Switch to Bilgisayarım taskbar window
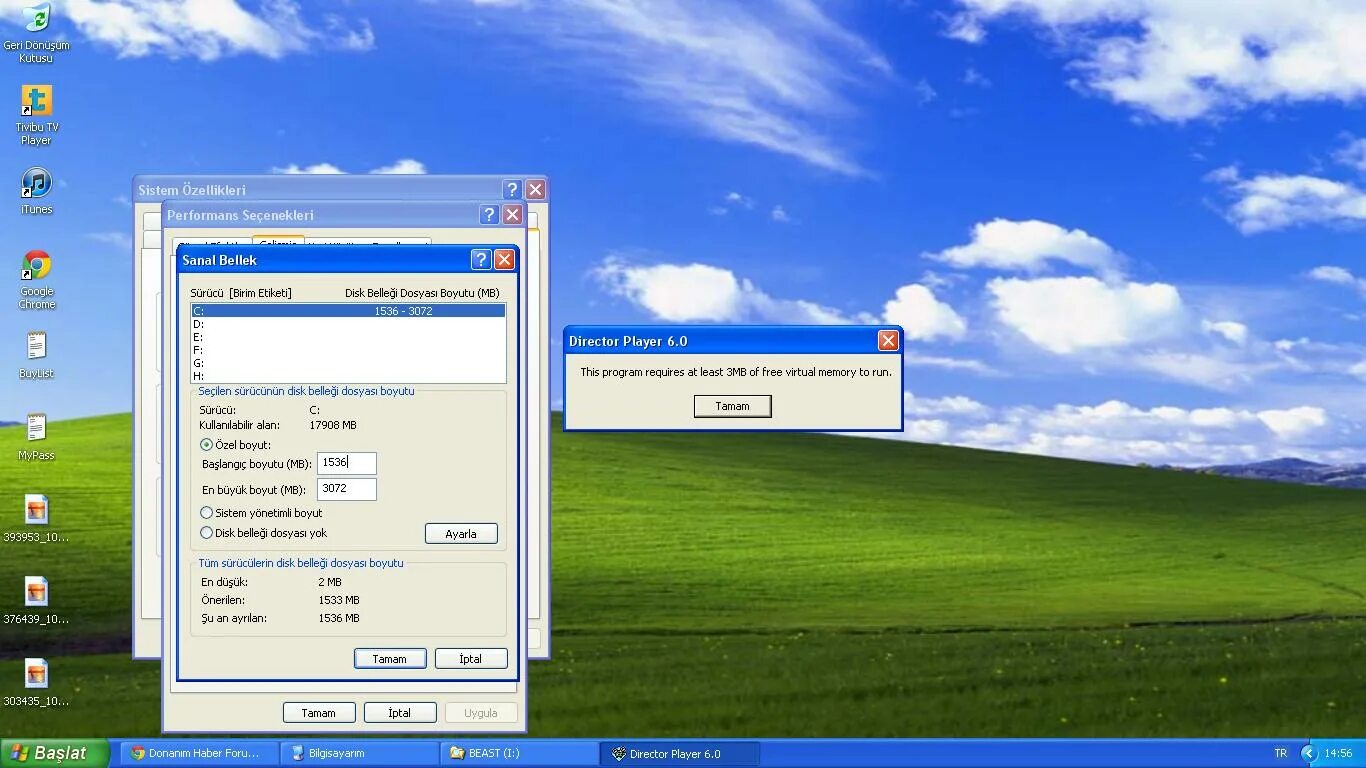The height and width of the screenshot is (768, 1366). pyautogui.click(x=360, y=753)
